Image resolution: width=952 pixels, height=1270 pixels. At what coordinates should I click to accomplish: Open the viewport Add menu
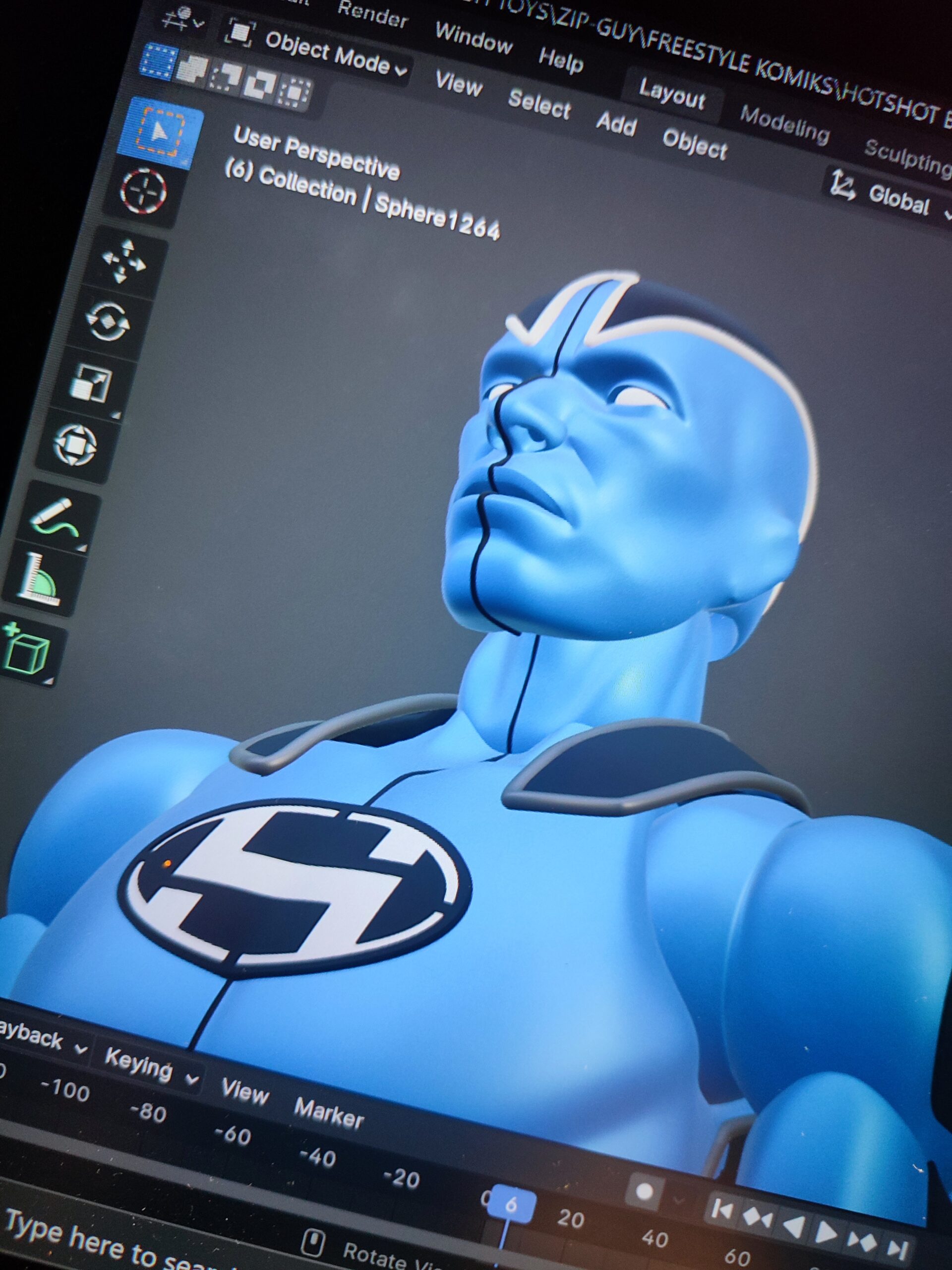616,123
